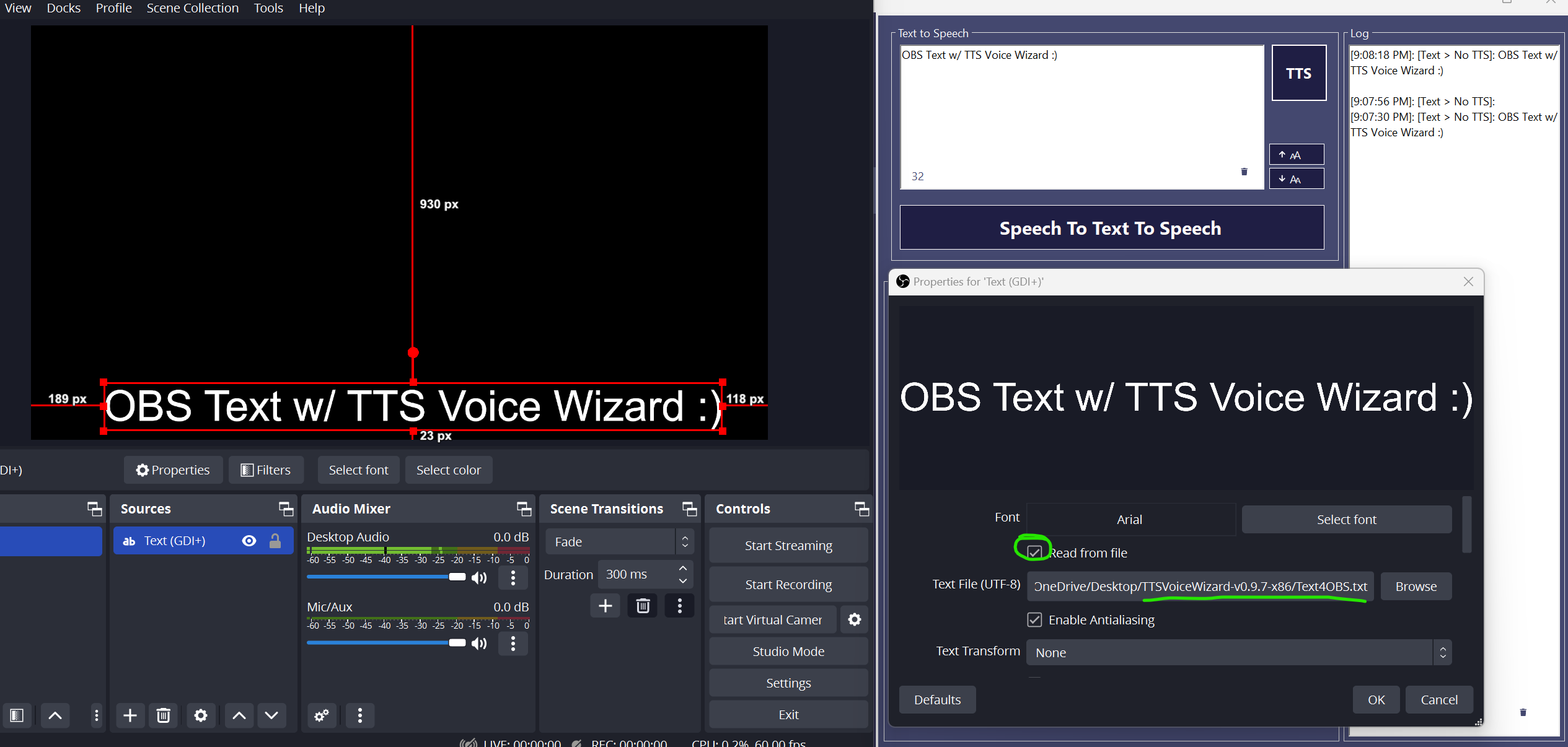1568x747 pixels.
Task: Decrease transition duration with down arrow
Action: (x=683, y=581)
